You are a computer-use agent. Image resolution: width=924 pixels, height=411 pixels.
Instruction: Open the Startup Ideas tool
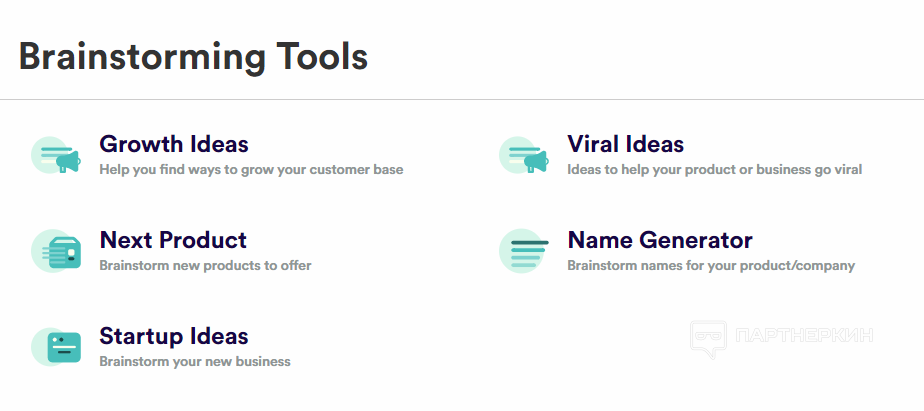click(174, 336)
